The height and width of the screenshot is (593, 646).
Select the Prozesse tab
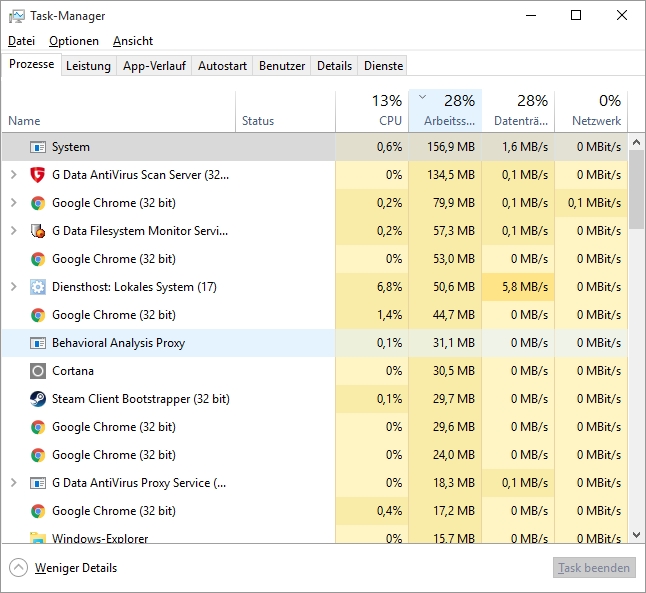tap(32, 65)
